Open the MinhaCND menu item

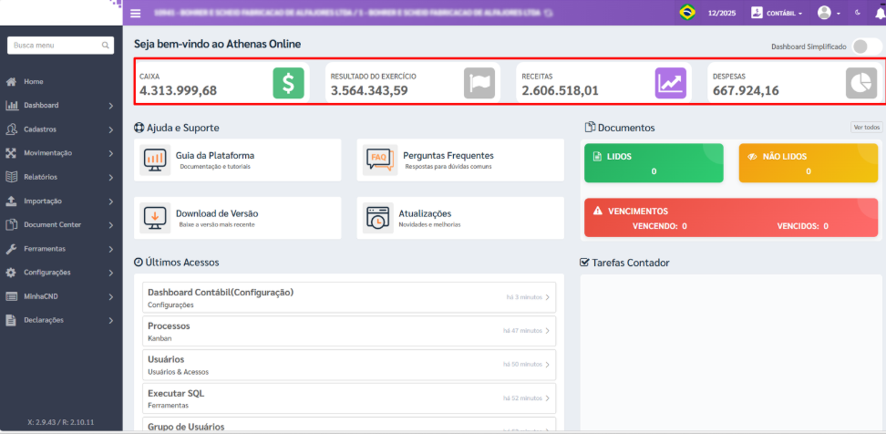(x=41, y=296)
